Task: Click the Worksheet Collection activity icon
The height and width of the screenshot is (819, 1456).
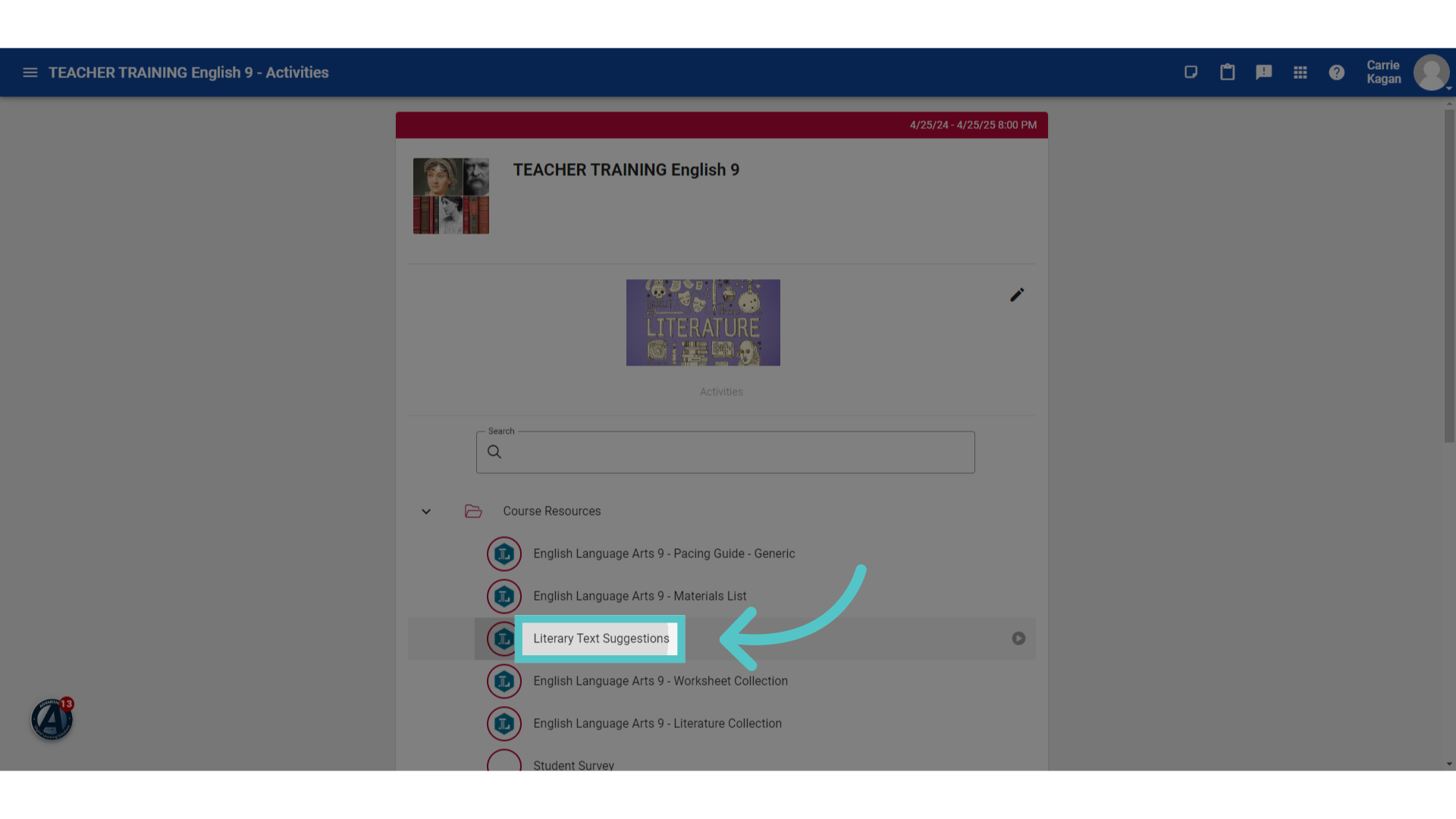Action: [x=504, y=682]
